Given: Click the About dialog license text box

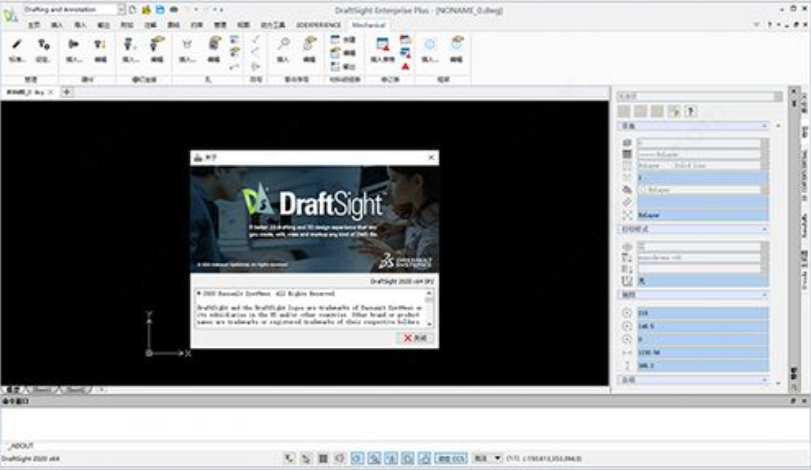Looking at the screenshot, I should tap(310, 308).
